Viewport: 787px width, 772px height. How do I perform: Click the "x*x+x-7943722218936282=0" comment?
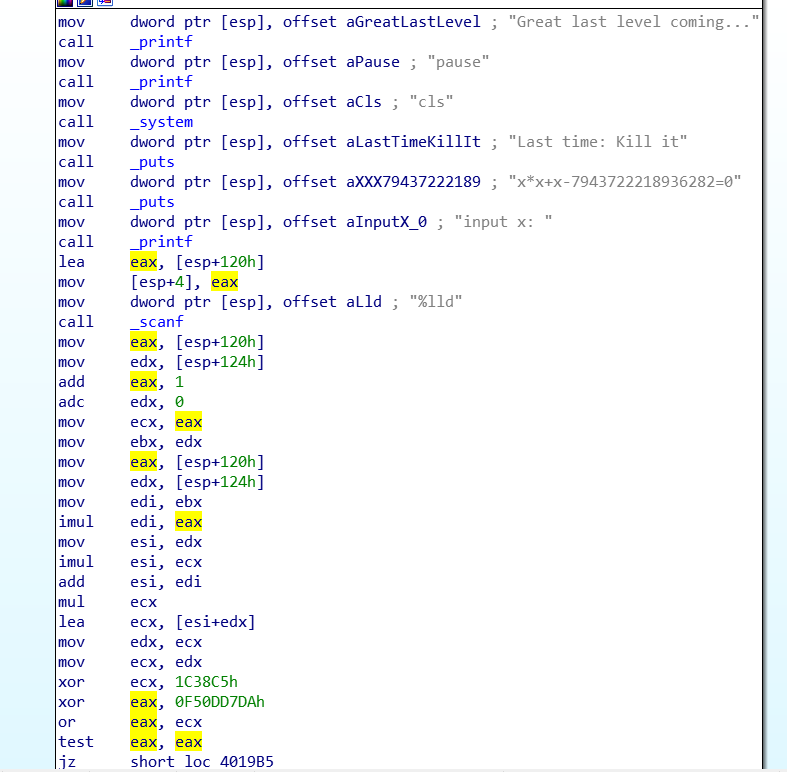click(624, 182)
